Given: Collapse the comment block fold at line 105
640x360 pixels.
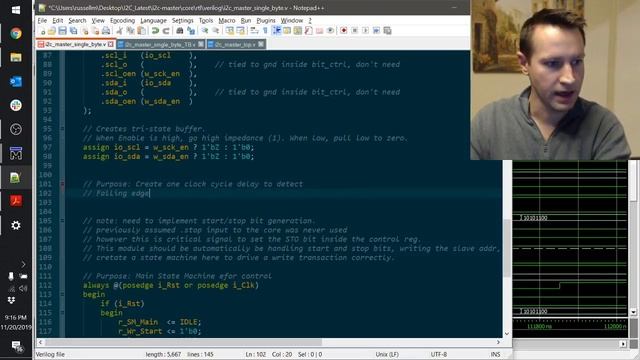Looking at the screenshot, I should [x=62, y=221].
